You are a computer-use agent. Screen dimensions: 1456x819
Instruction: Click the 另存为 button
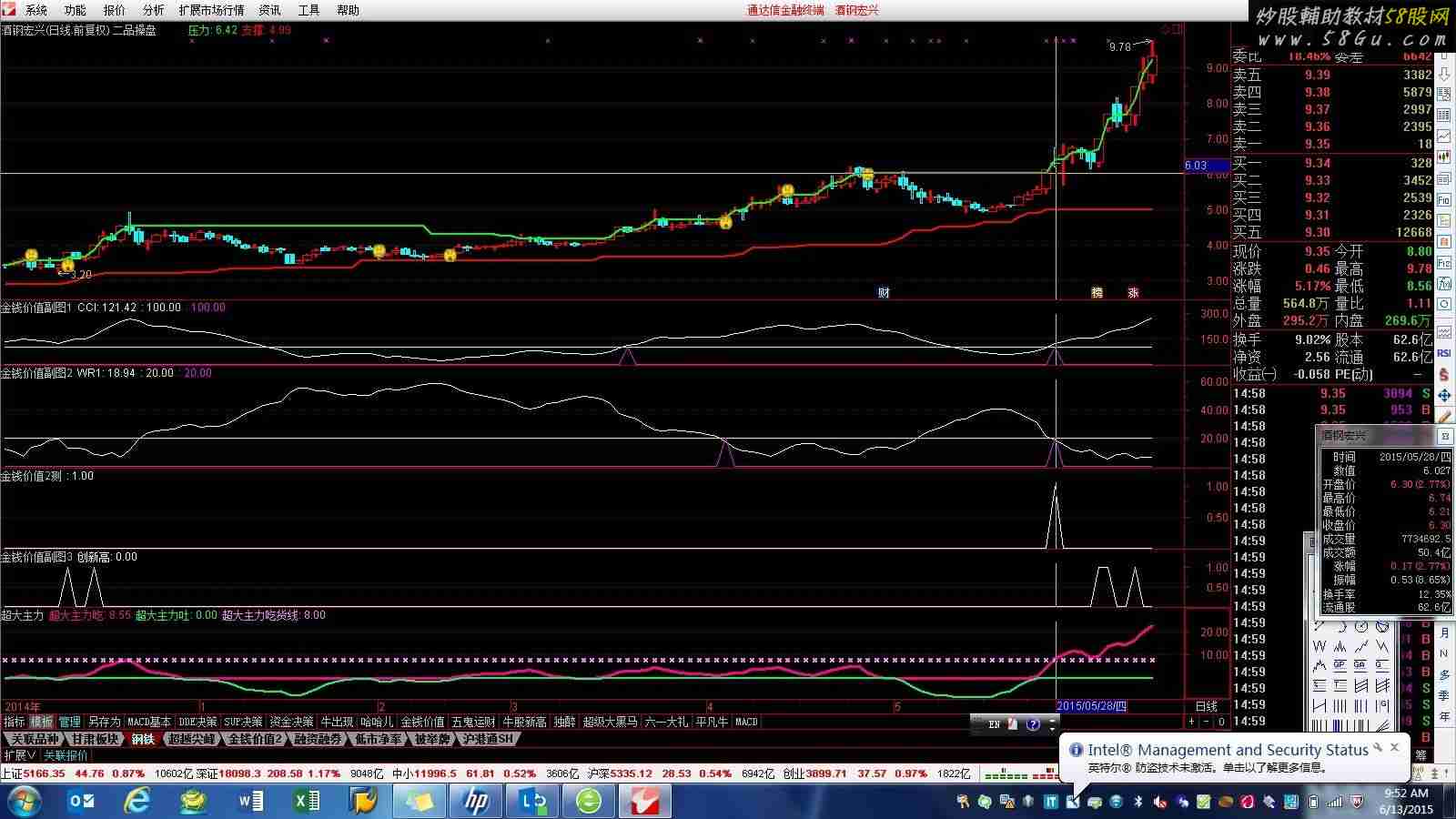[104, 722]
